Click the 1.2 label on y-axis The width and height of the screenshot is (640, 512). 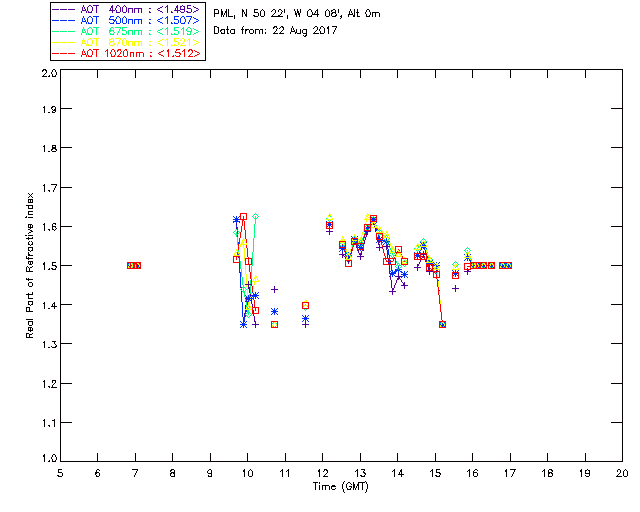(49, 384)
